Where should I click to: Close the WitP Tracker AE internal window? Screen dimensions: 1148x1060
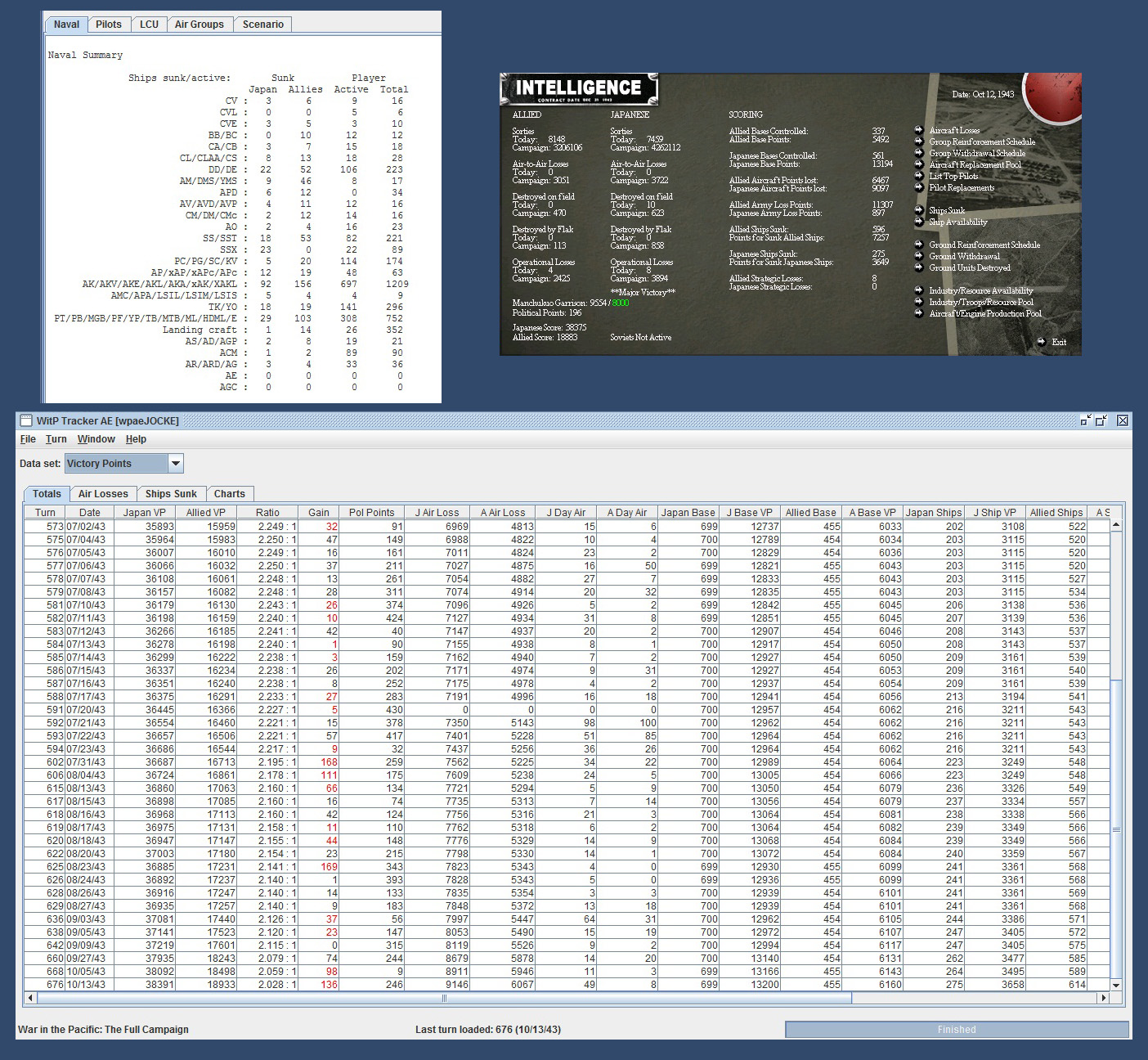pyautogui.click(x=1123, y=420)
